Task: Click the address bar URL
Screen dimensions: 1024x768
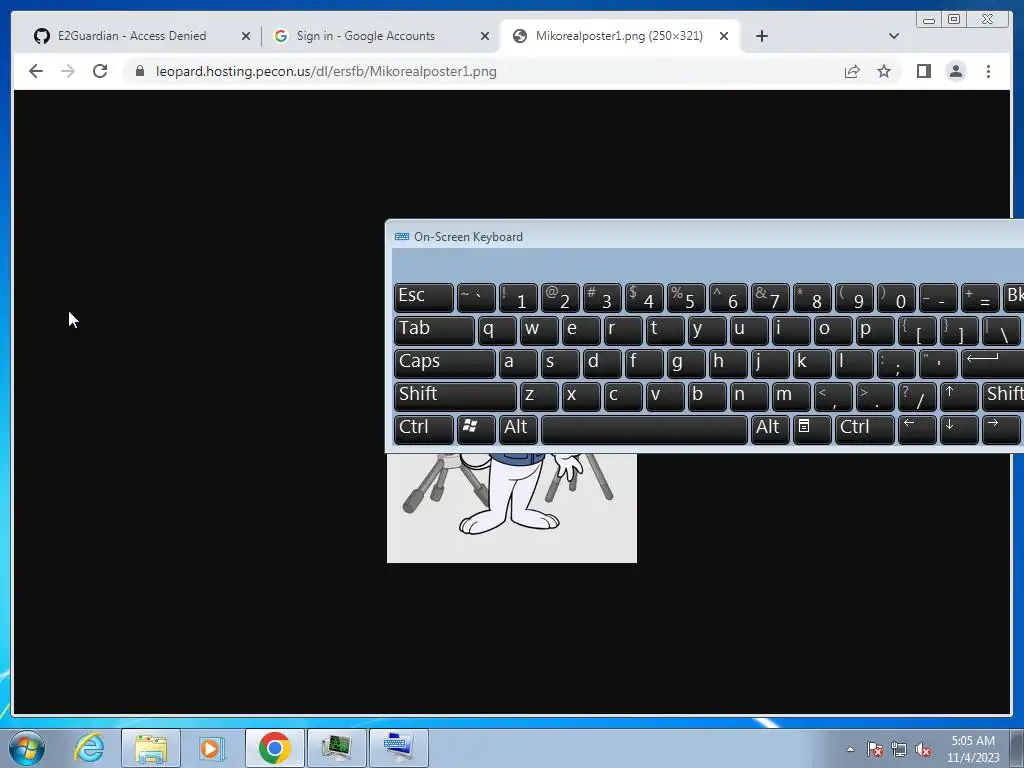Action: coord(326,71)
